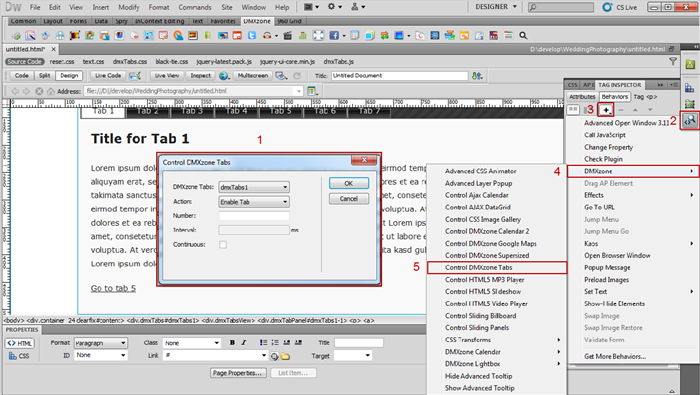700x395 pixels.
Task: Click the Page Properties button
Action: (x=238, y=373)
